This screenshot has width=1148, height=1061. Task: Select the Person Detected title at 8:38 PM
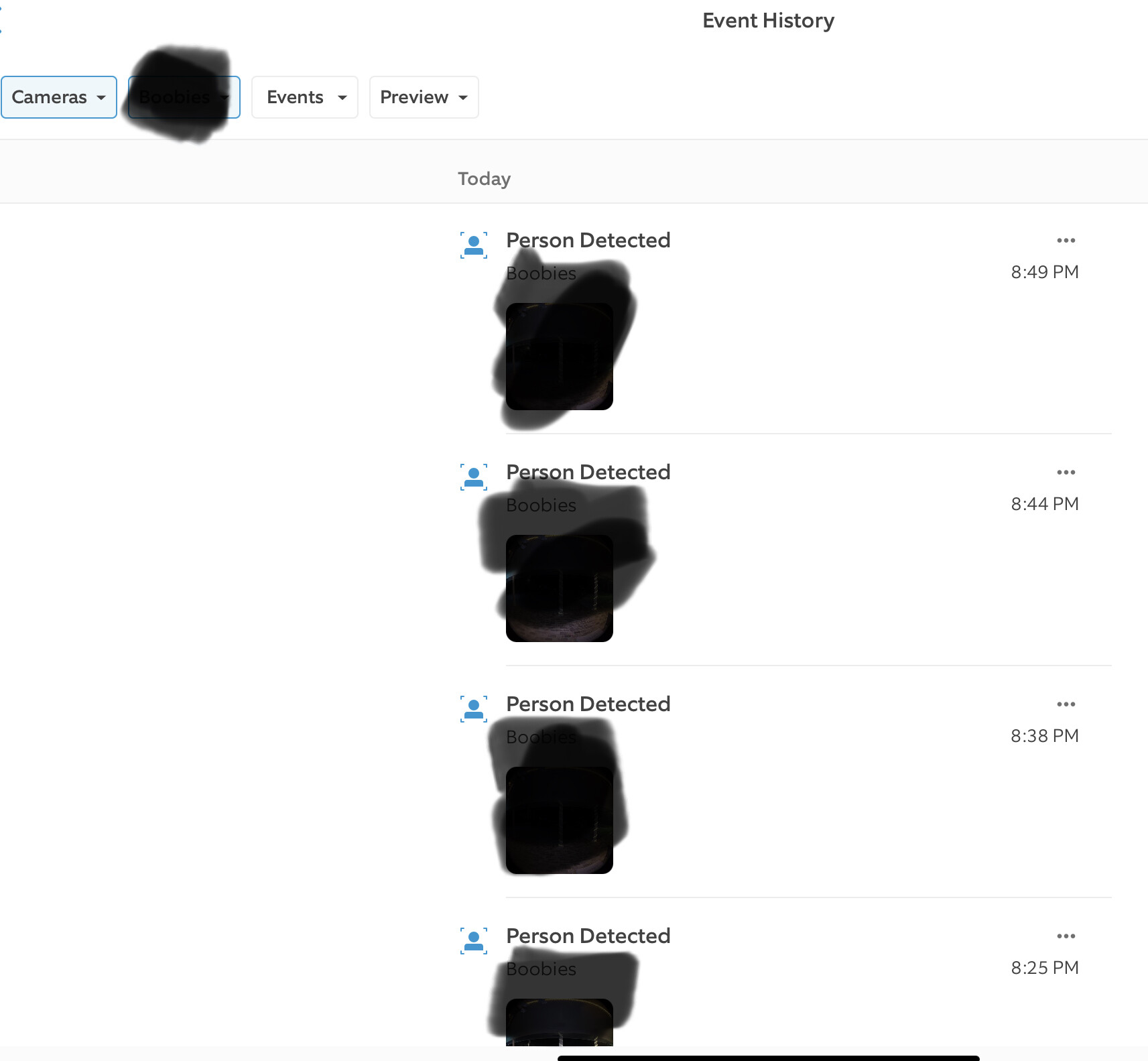point(588,704)
